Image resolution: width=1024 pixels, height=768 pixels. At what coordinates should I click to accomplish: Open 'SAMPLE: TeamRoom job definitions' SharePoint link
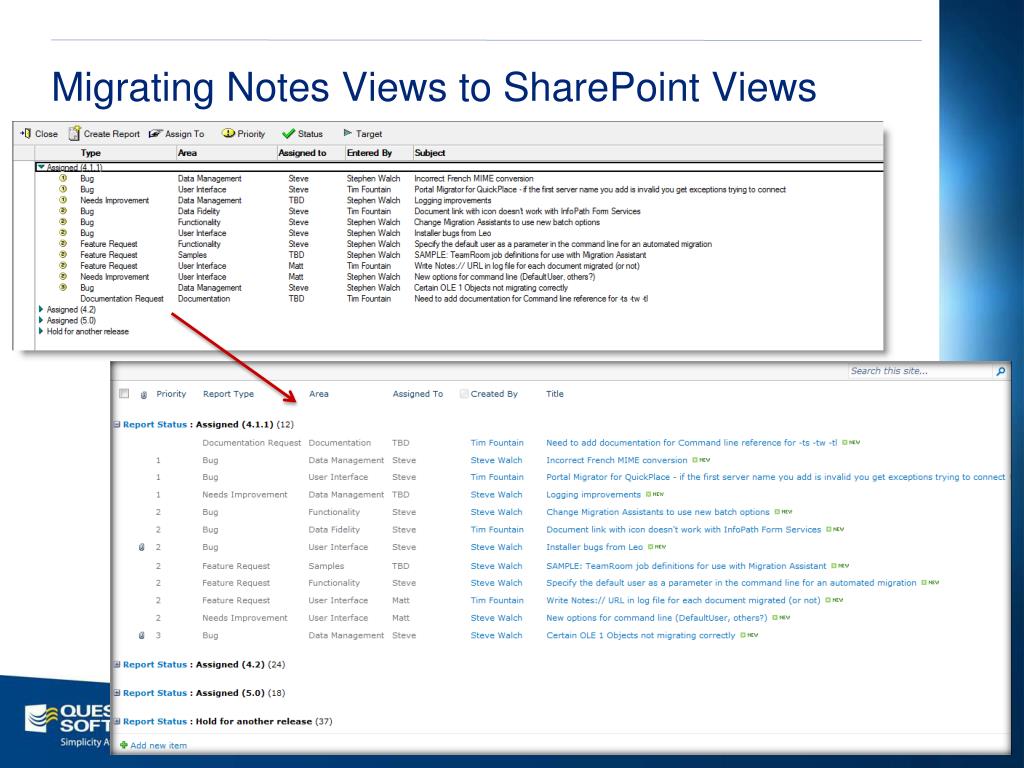pyautogui.click(x=686, y=566)
